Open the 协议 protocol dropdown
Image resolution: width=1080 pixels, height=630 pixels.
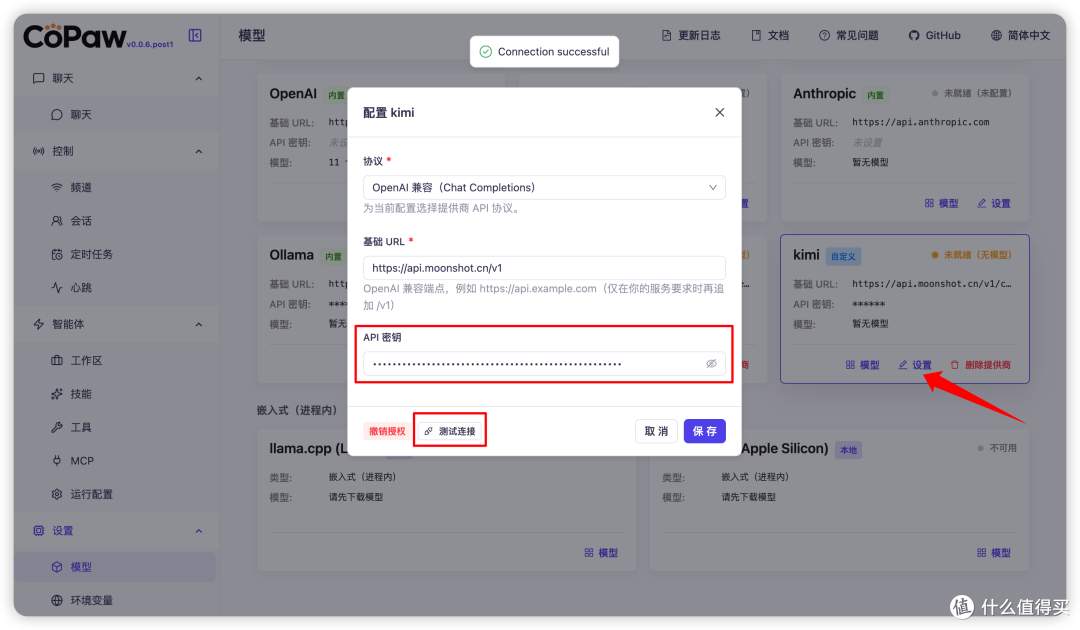pos(544,187)
